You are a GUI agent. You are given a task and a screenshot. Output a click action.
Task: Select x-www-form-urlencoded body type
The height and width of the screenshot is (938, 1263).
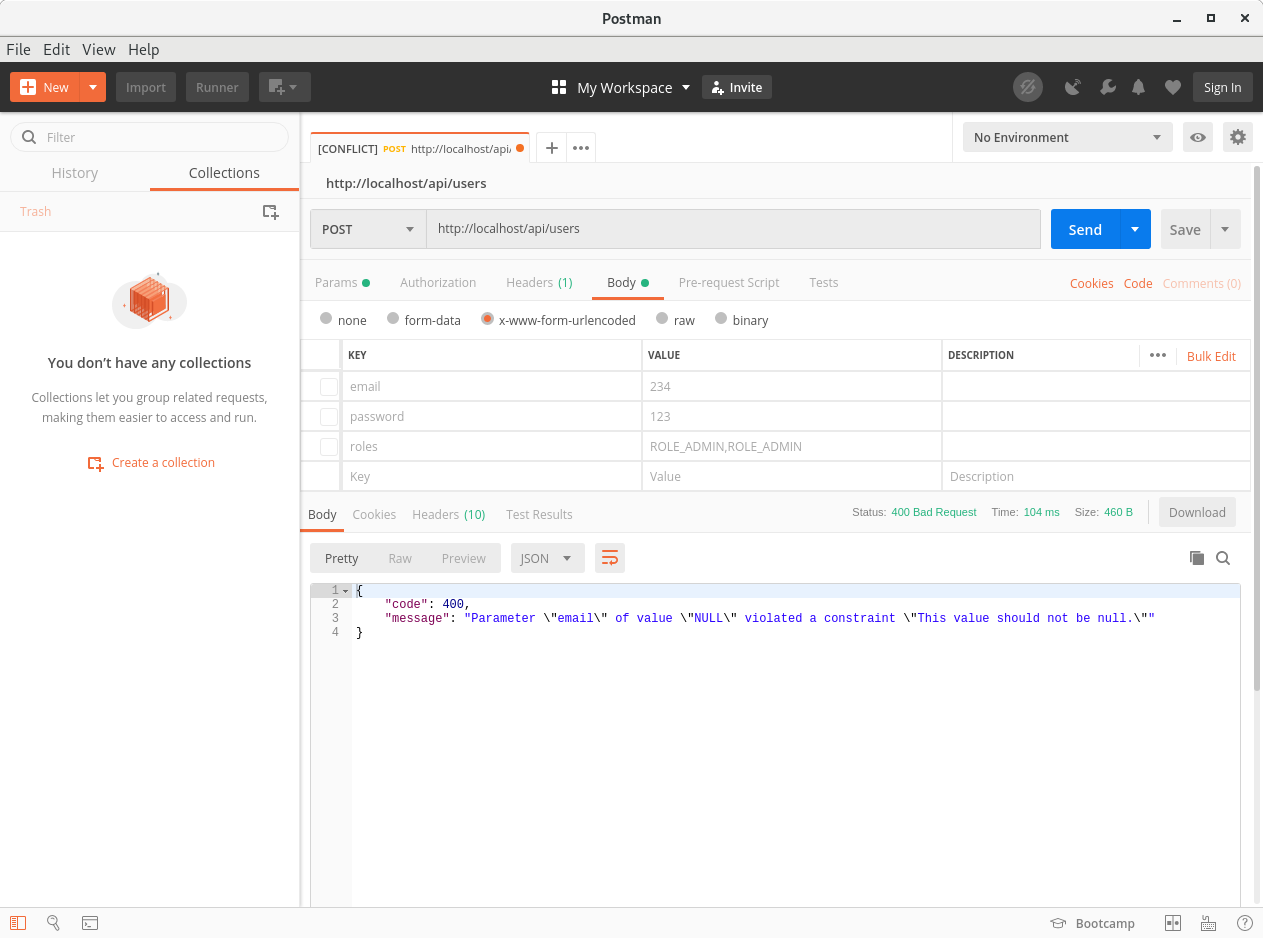tap(487, 319)
